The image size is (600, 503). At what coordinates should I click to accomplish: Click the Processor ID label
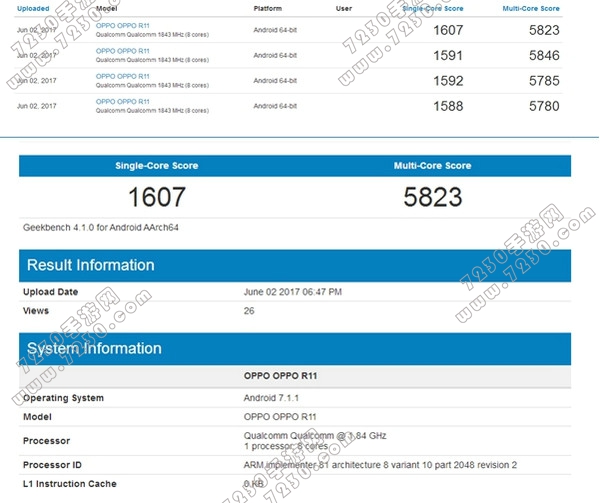tap(52, 465)
